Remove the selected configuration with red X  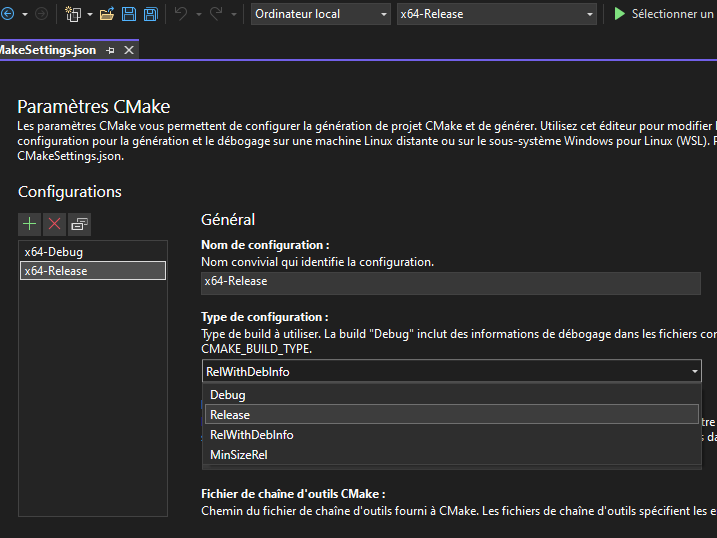[55, 224]
